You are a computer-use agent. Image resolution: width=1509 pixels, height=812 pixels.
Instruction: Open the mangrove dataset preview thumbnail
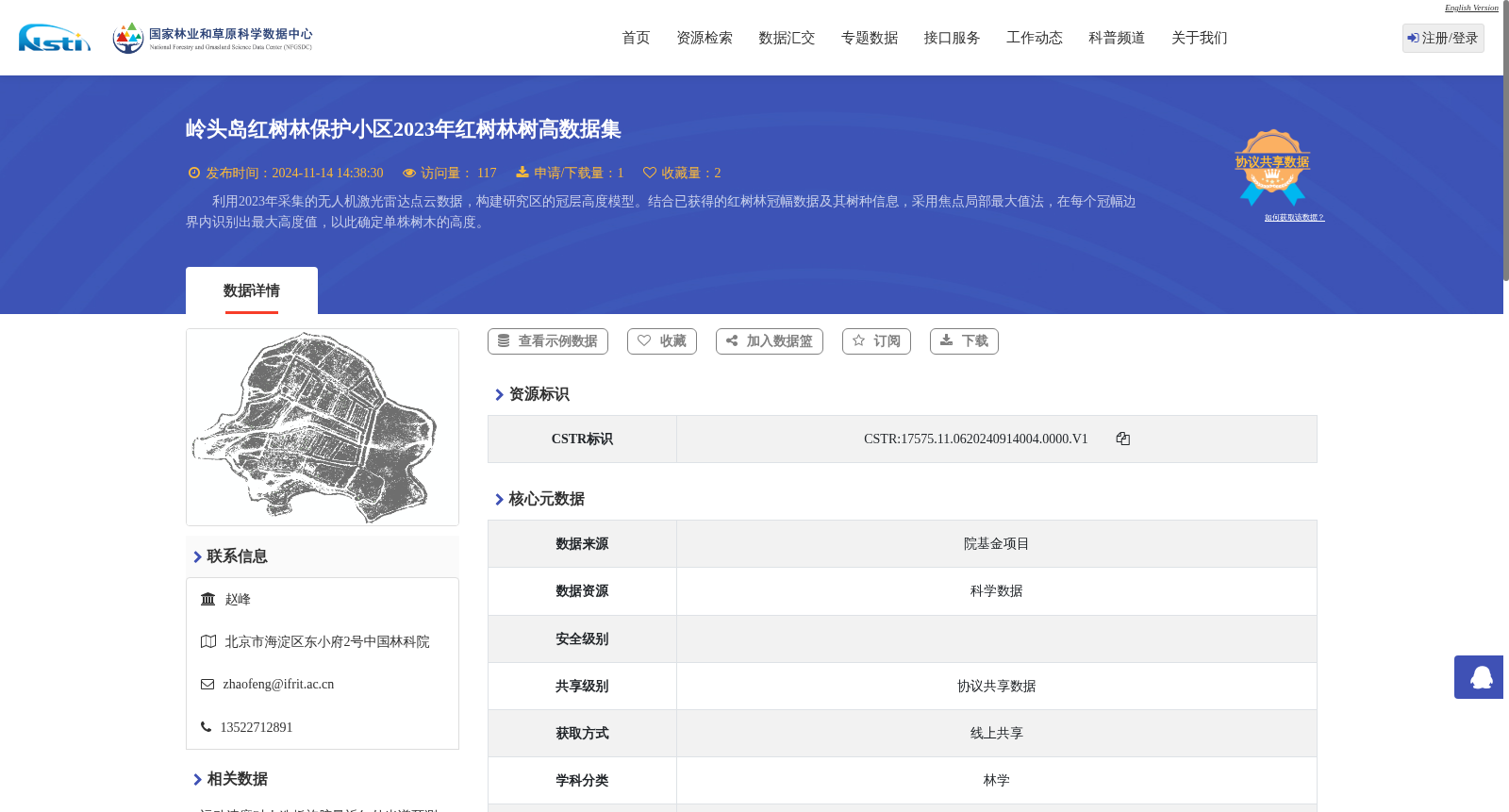(323, 427)
